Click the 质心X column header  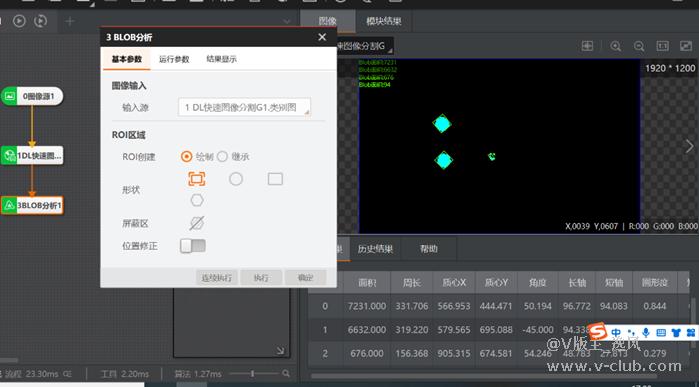pos(454,282)
